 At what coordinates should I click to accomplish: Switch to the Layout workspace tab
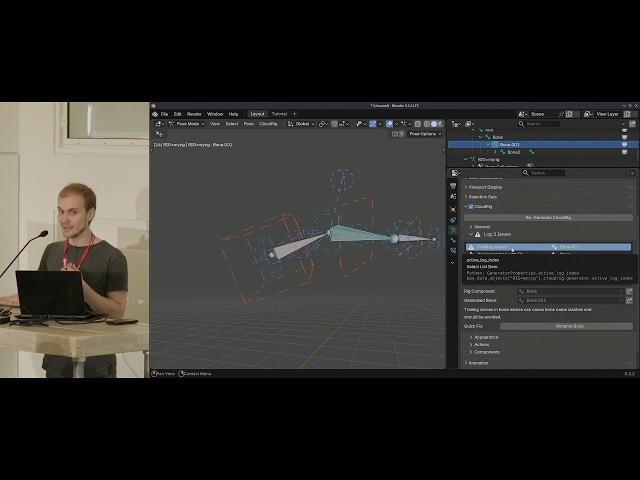[257, 114]
